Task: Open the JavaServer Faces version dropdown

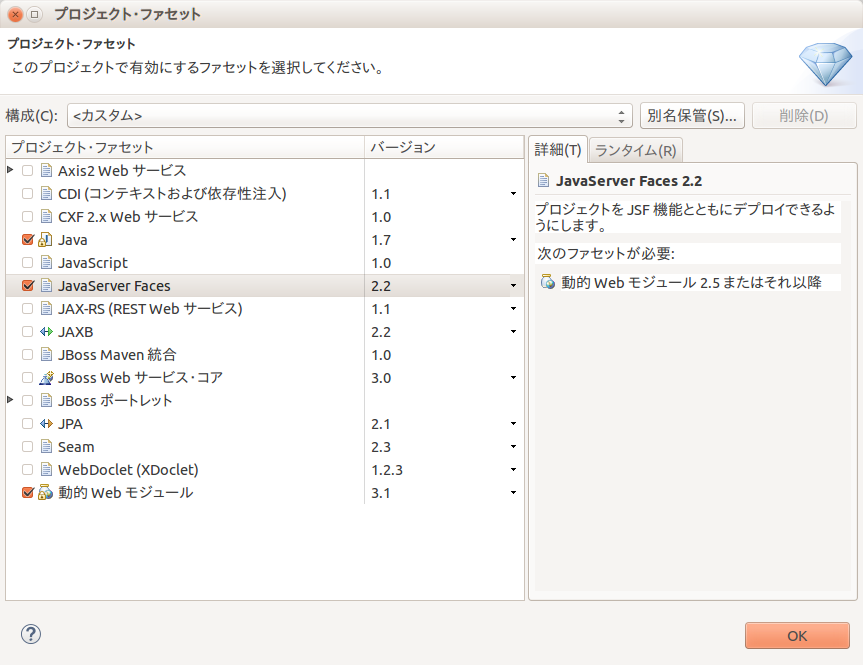Action: (512, 286)
